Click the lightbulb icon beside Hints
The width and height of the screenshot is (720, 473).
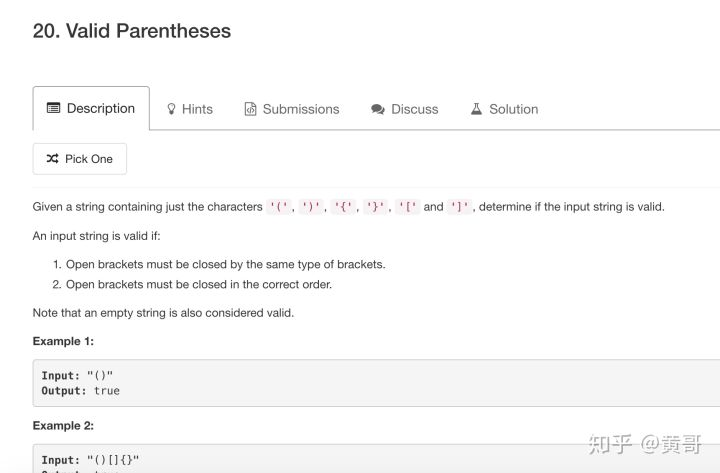coord(172,109)
